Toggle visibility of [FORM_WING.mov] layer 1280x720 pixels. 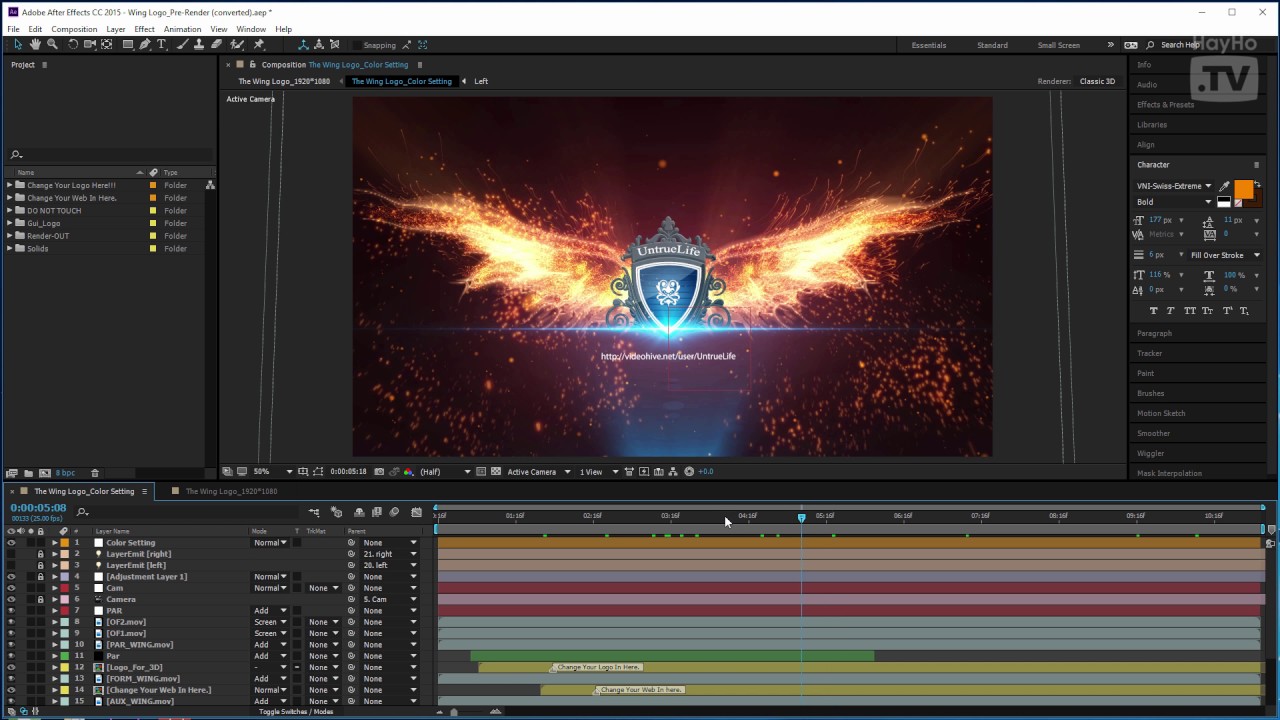[x=11, y=679]
